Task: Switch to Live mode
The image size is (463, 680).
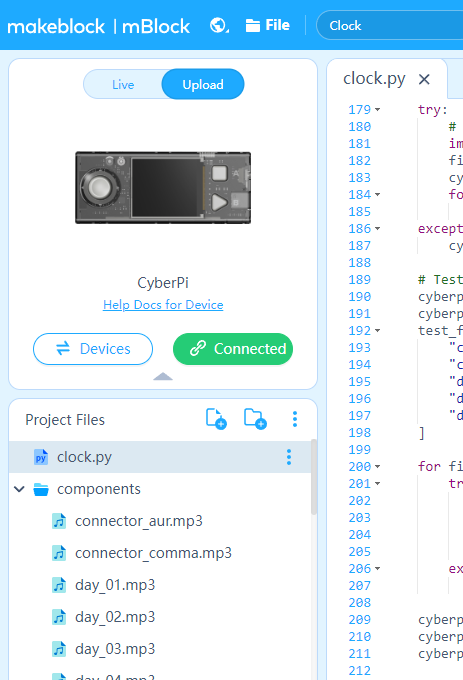Action: point(123,84)
